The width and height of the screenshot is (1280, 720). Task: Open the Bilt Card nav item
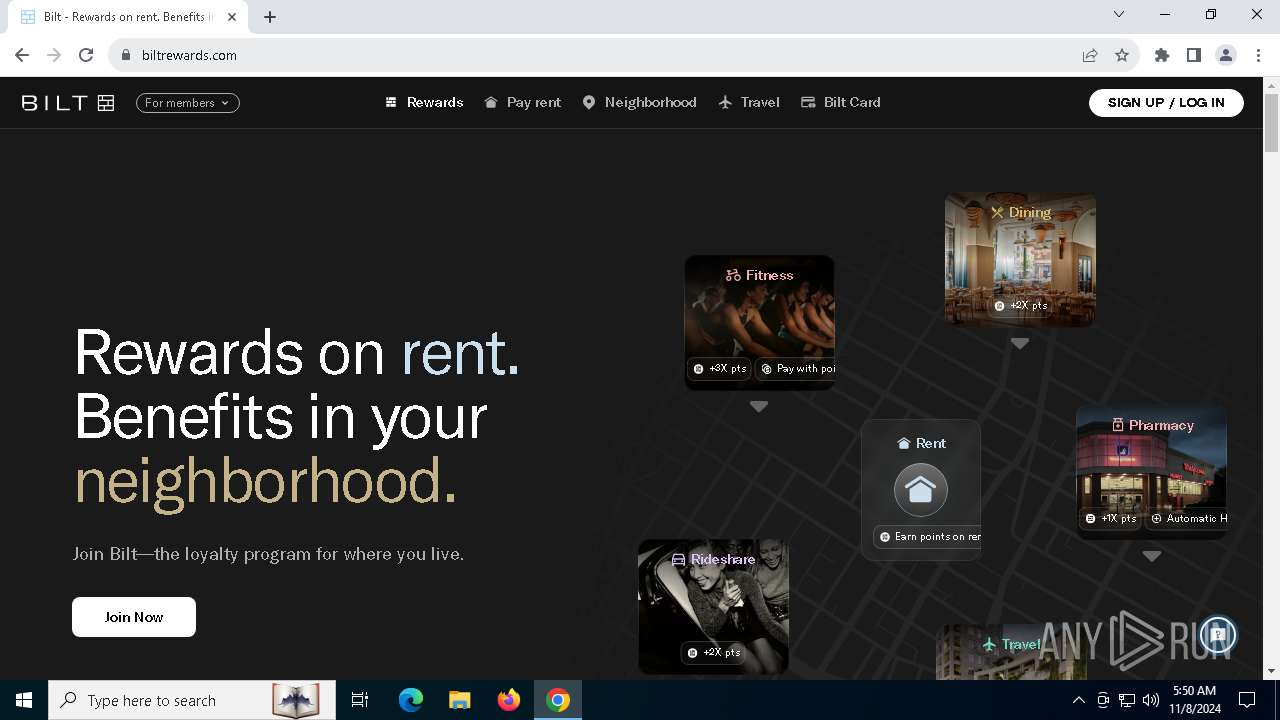[841, 102]
